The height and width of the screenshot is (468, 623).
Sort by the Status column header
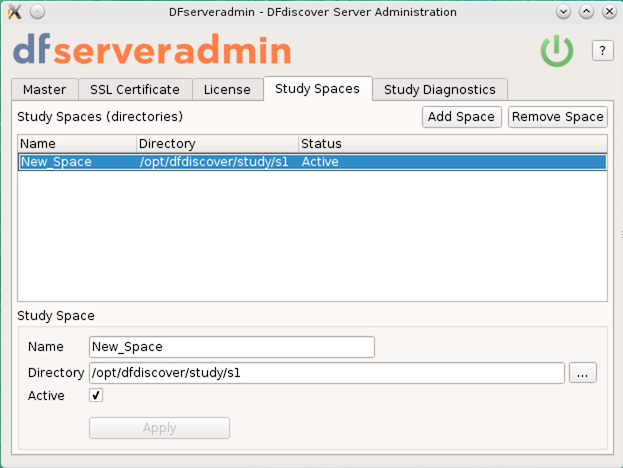(452, 144)
